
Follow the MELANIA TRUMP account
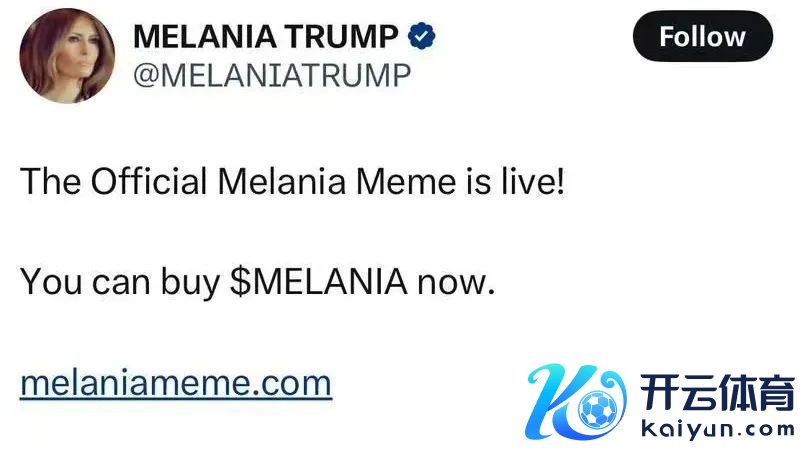(x=703, y=37)
